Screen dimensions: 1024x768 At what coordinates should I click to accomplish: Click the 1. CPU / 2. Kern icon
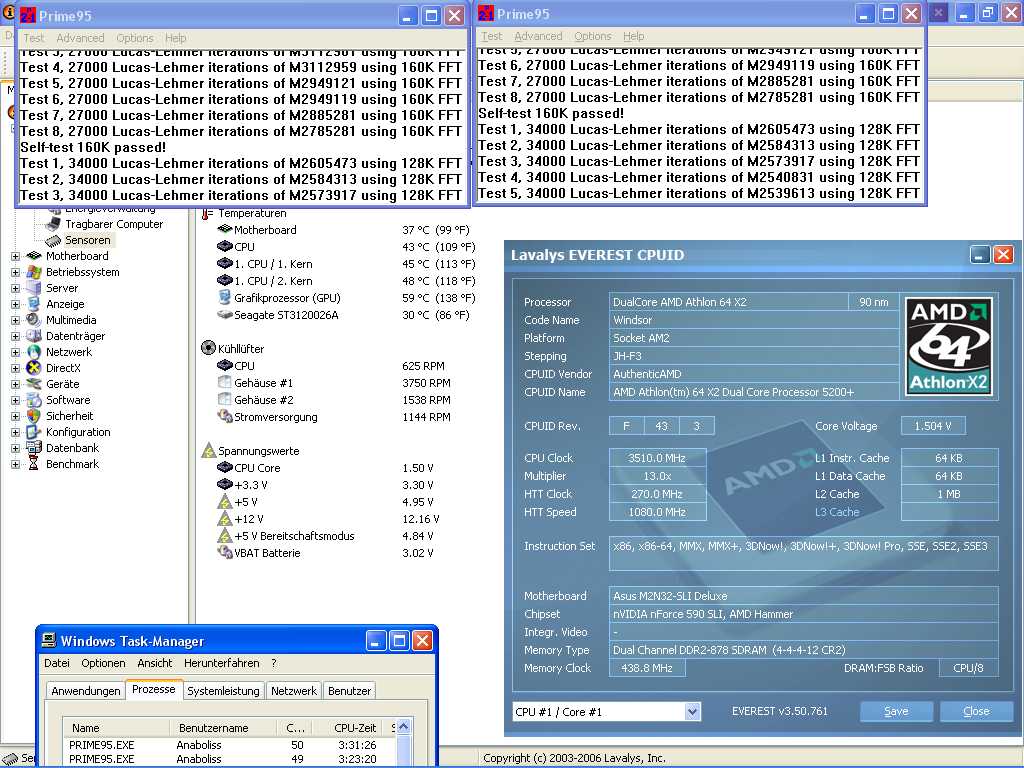pyautogui.click(x=225, y=280)
